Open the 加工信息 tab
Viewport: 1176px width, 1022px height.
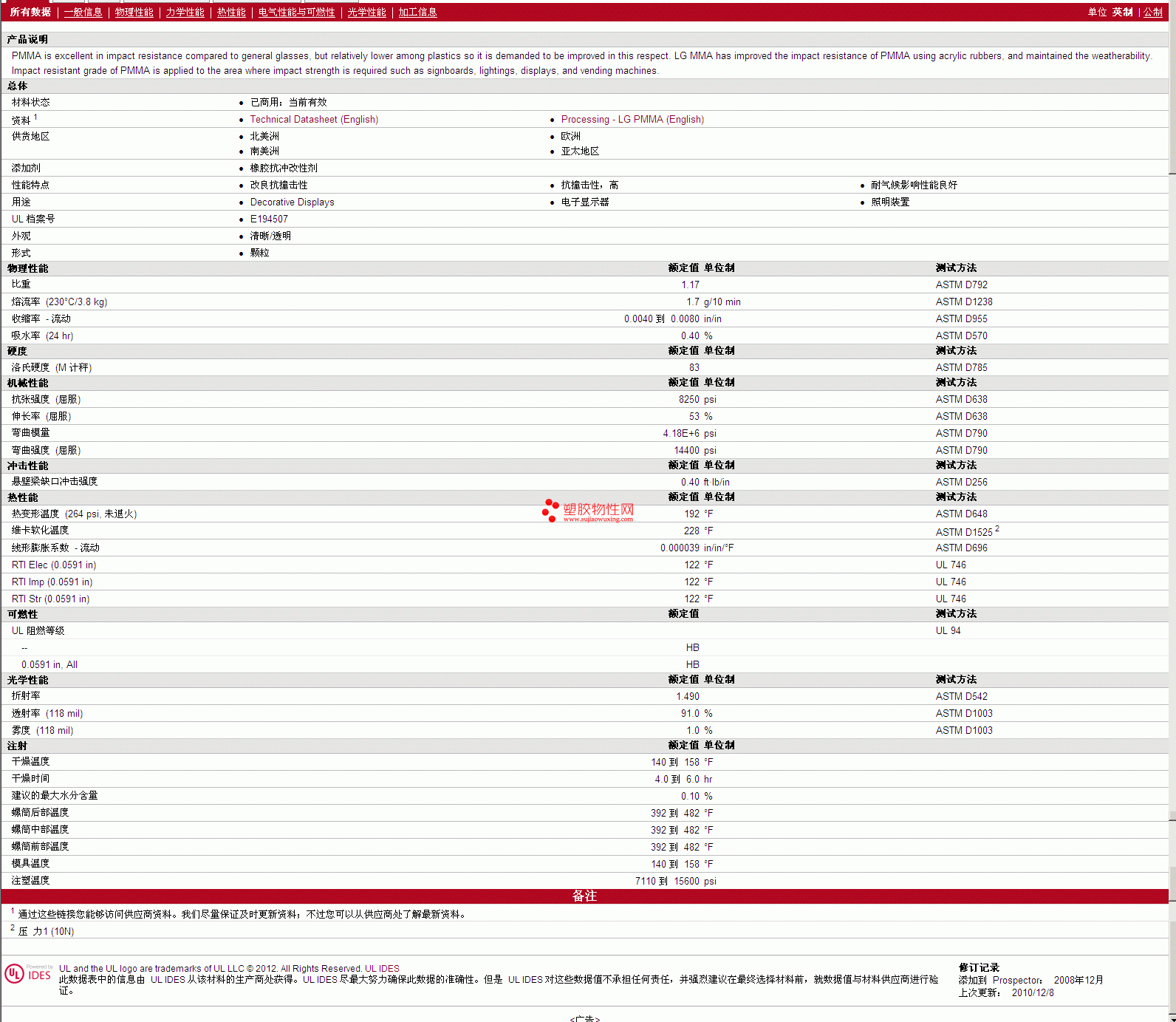click(x=417, y=13)
